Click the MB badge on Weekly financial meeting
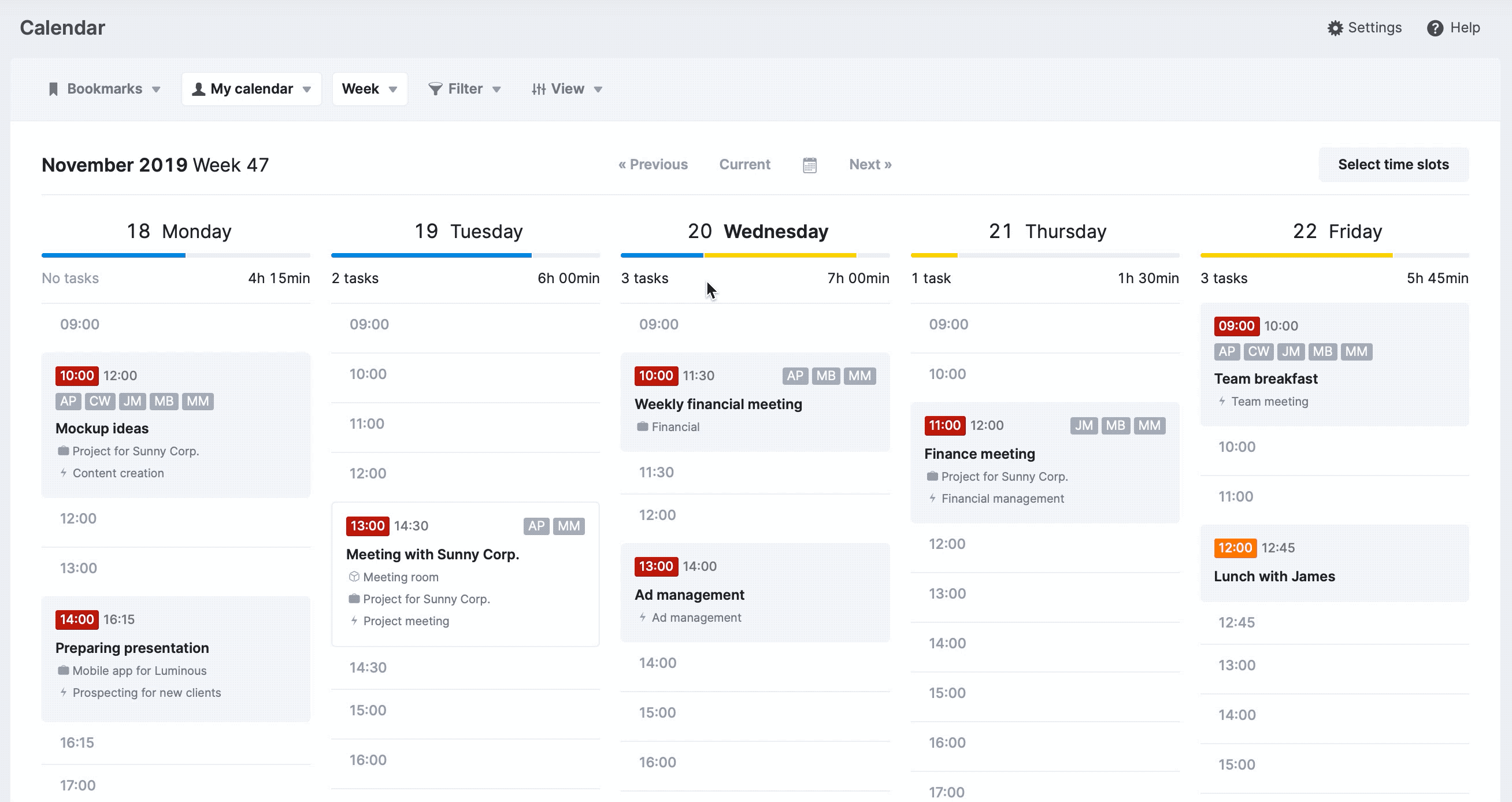Viewport: 1512px width, 802px height. point(825,376)
